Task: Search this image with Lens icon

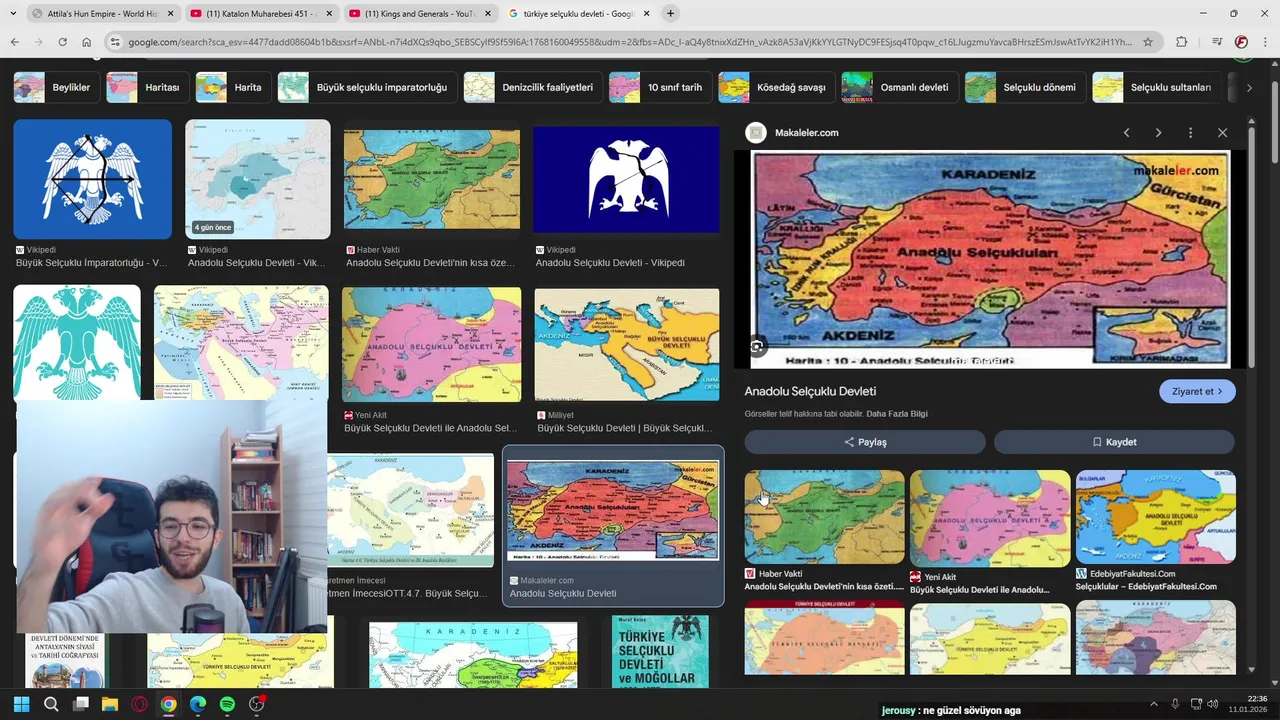Action: coord(757,346)
